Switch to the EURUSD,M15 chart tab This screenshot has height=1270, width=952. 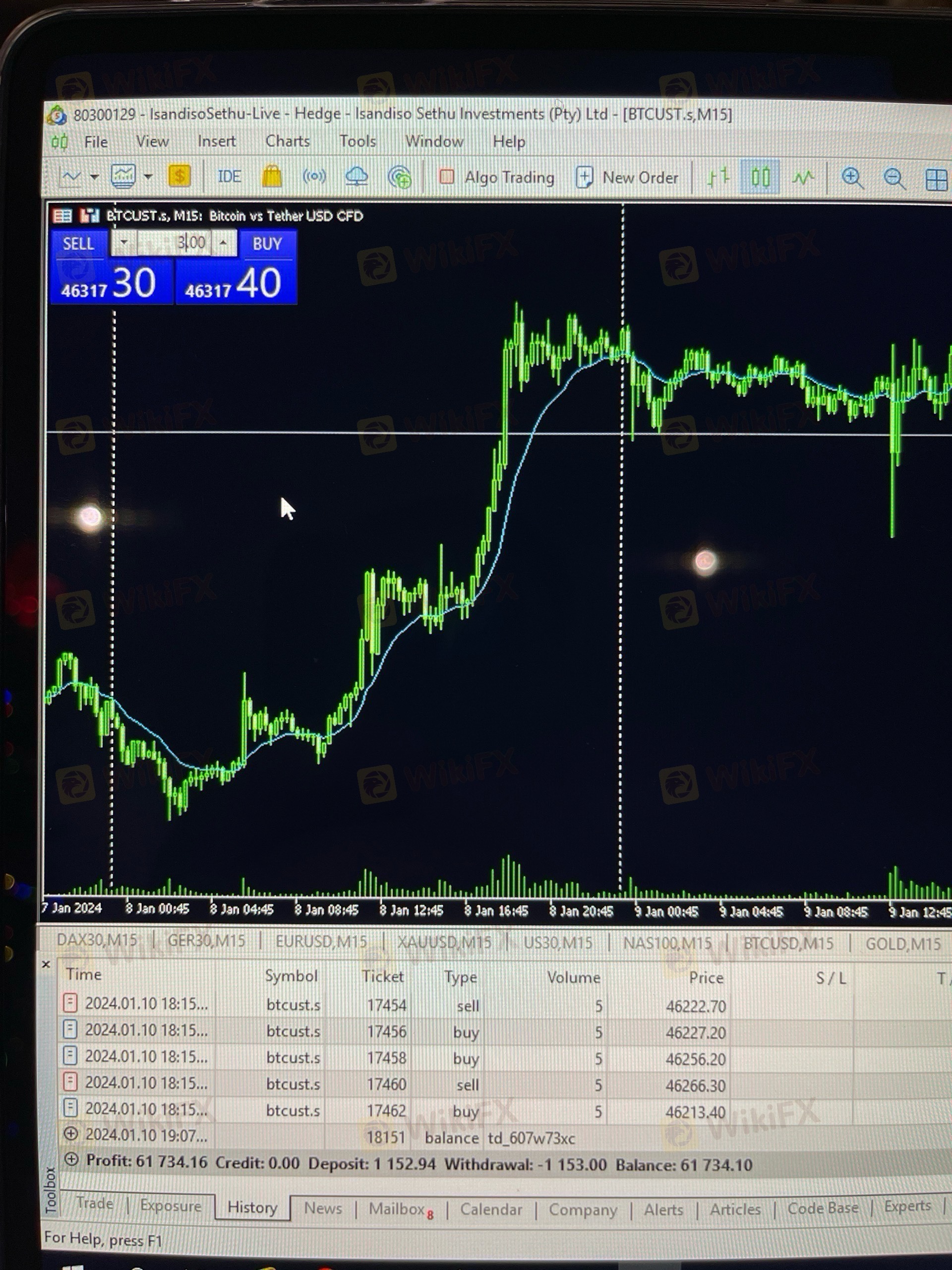click(321, 942)
